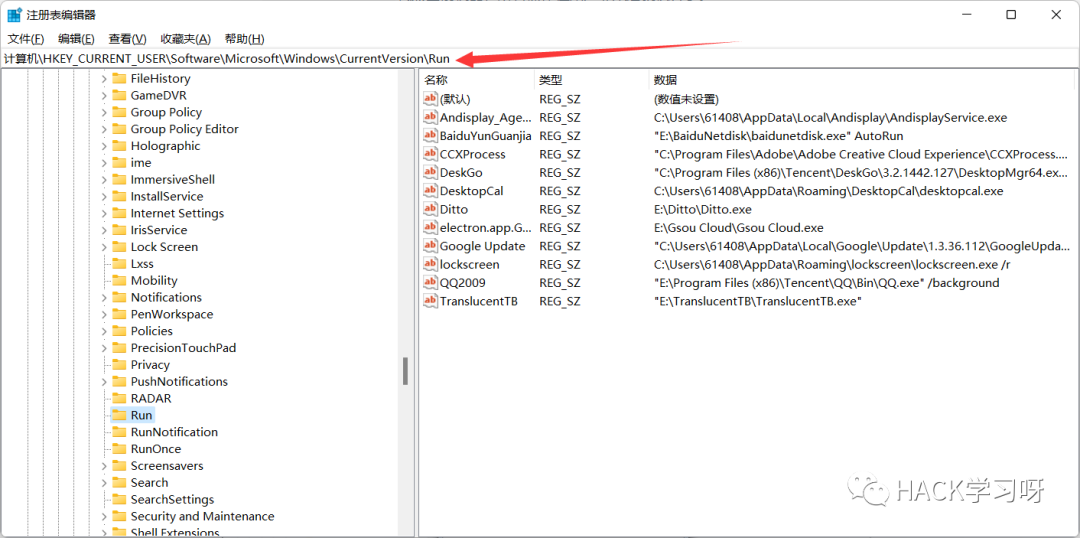Expand the Internet Settings key
Image resolution: width=1080 pixels, height=538 pixels.
point(104,214)
